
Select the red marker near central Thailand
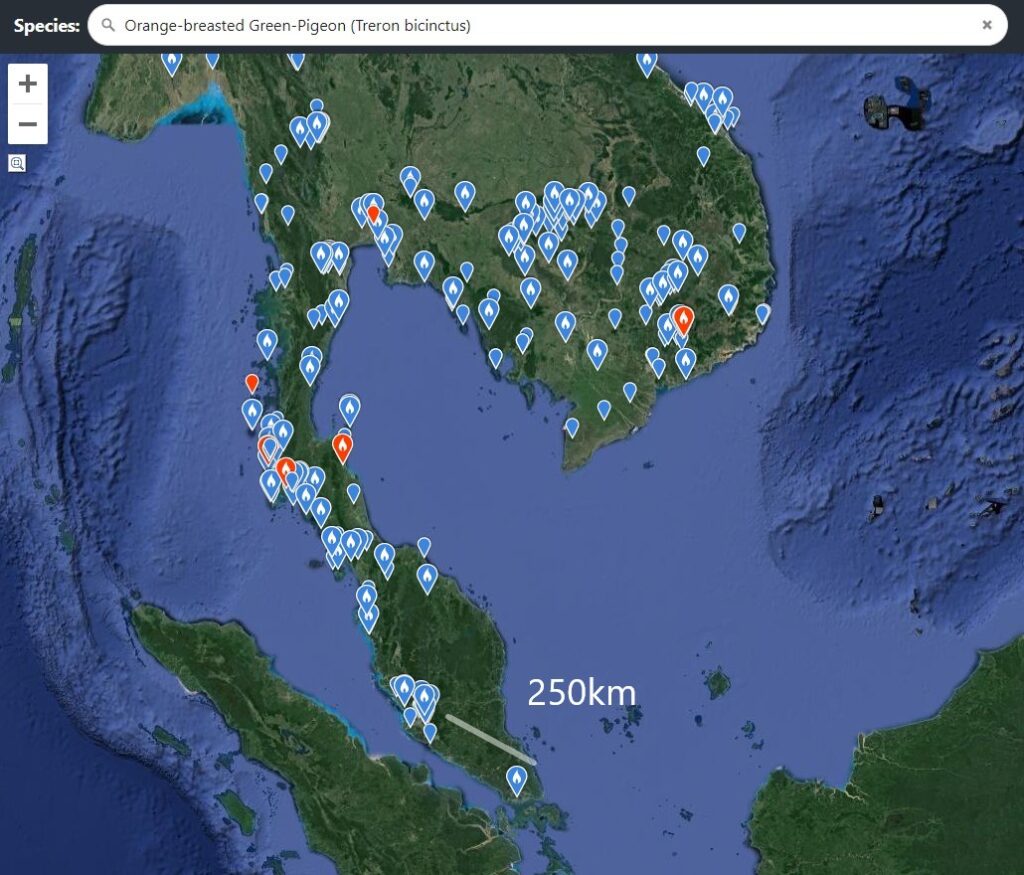pos(372,212)
